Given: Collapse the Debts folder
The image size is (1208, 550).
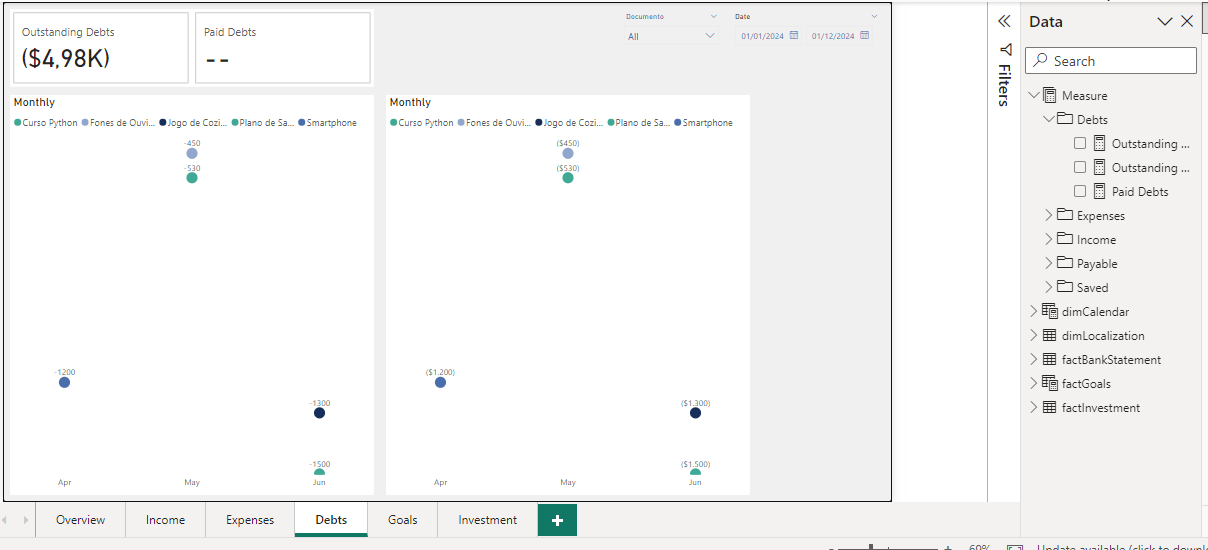Looking at the screenshot, I should [x=1049, y=120].
